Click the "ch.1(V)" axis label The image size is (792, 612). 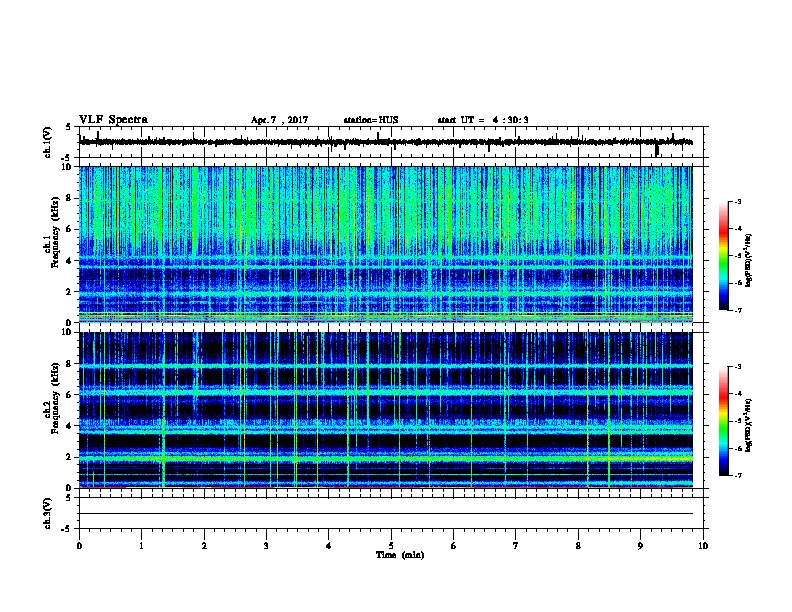[47, 142]
